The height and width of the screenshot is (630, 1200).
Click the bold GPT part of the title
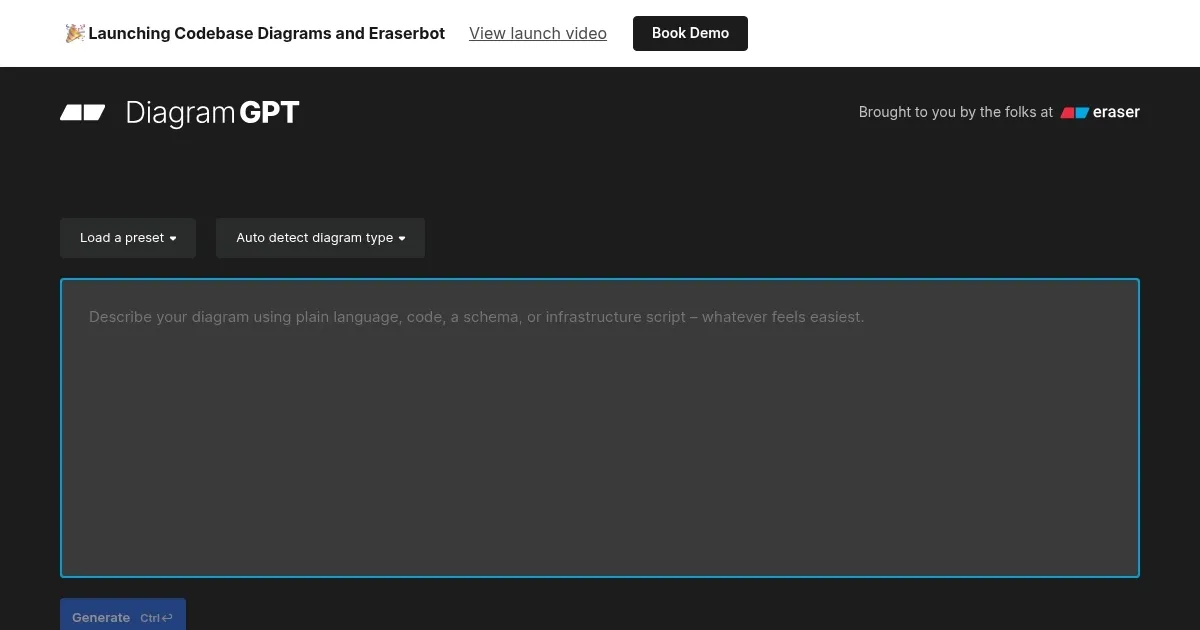pos(269,113)
